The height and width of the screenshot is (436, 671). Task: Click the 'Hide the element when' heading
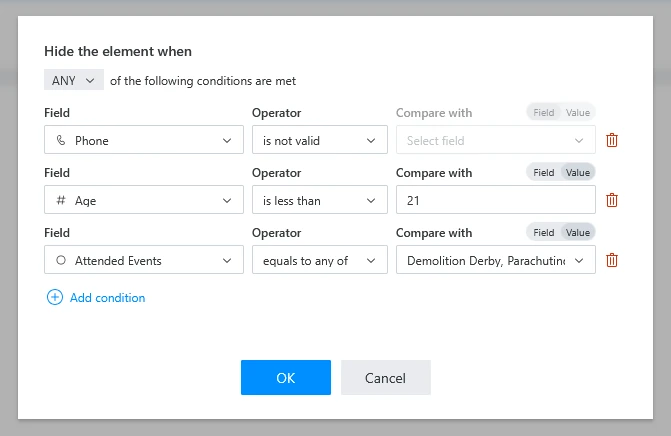pyautogui.click(x=118, y=51)
